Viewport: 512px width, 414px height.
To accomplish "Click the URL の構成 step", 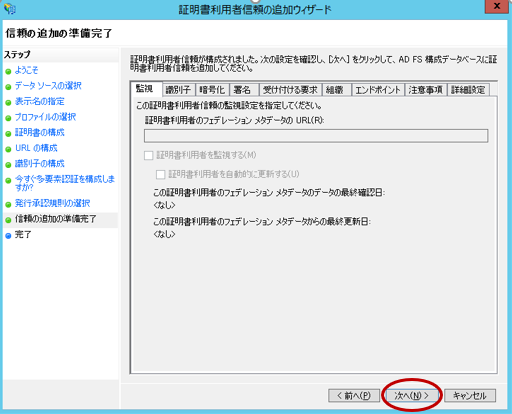I will [x=36, y=148].
